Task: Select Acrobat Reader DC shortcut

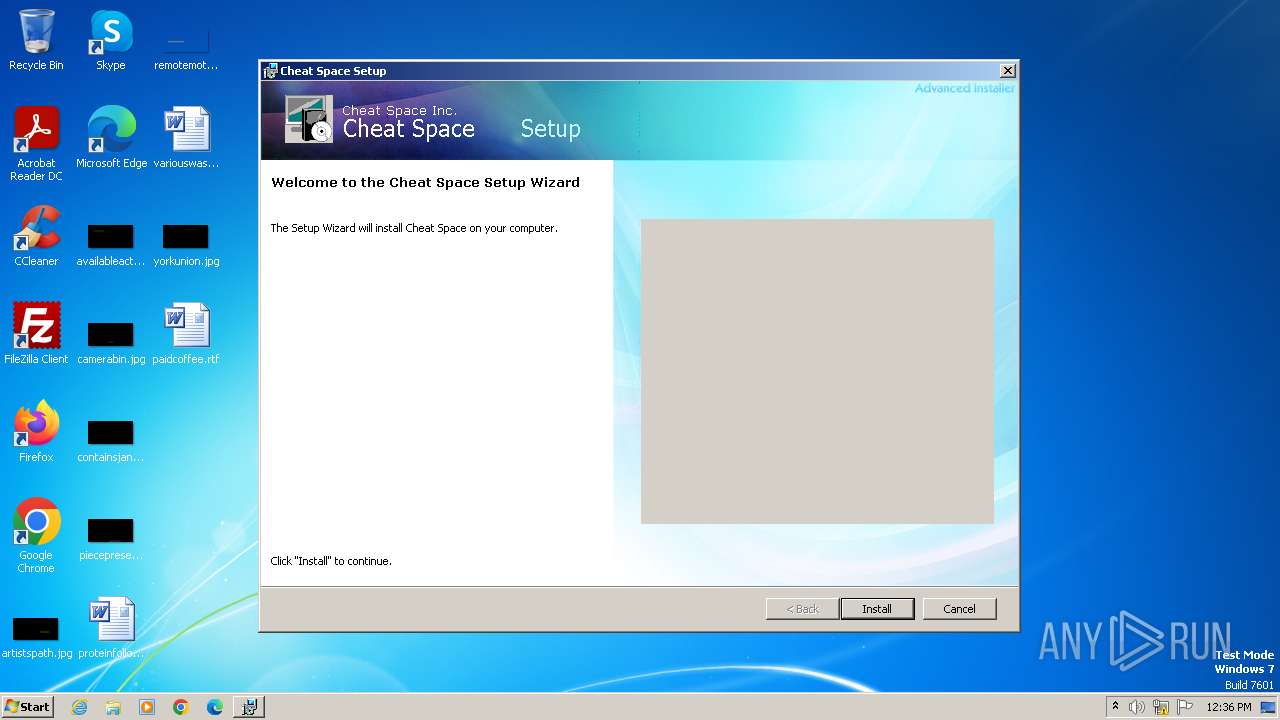Action: tap(36, 145)
